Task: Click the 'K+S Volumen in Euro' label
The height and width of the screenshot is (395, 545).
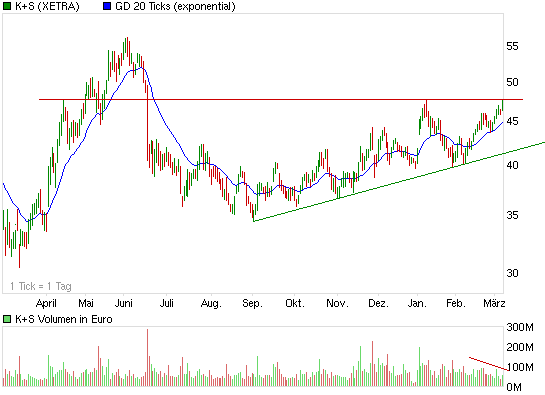Action: click(x=64, y=319)
